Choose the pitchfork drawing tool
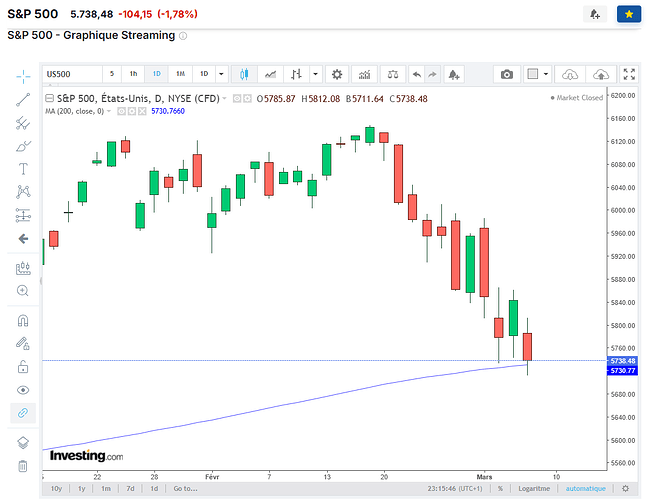The height and width of the screenshot is (500, 658). [23, 123]
